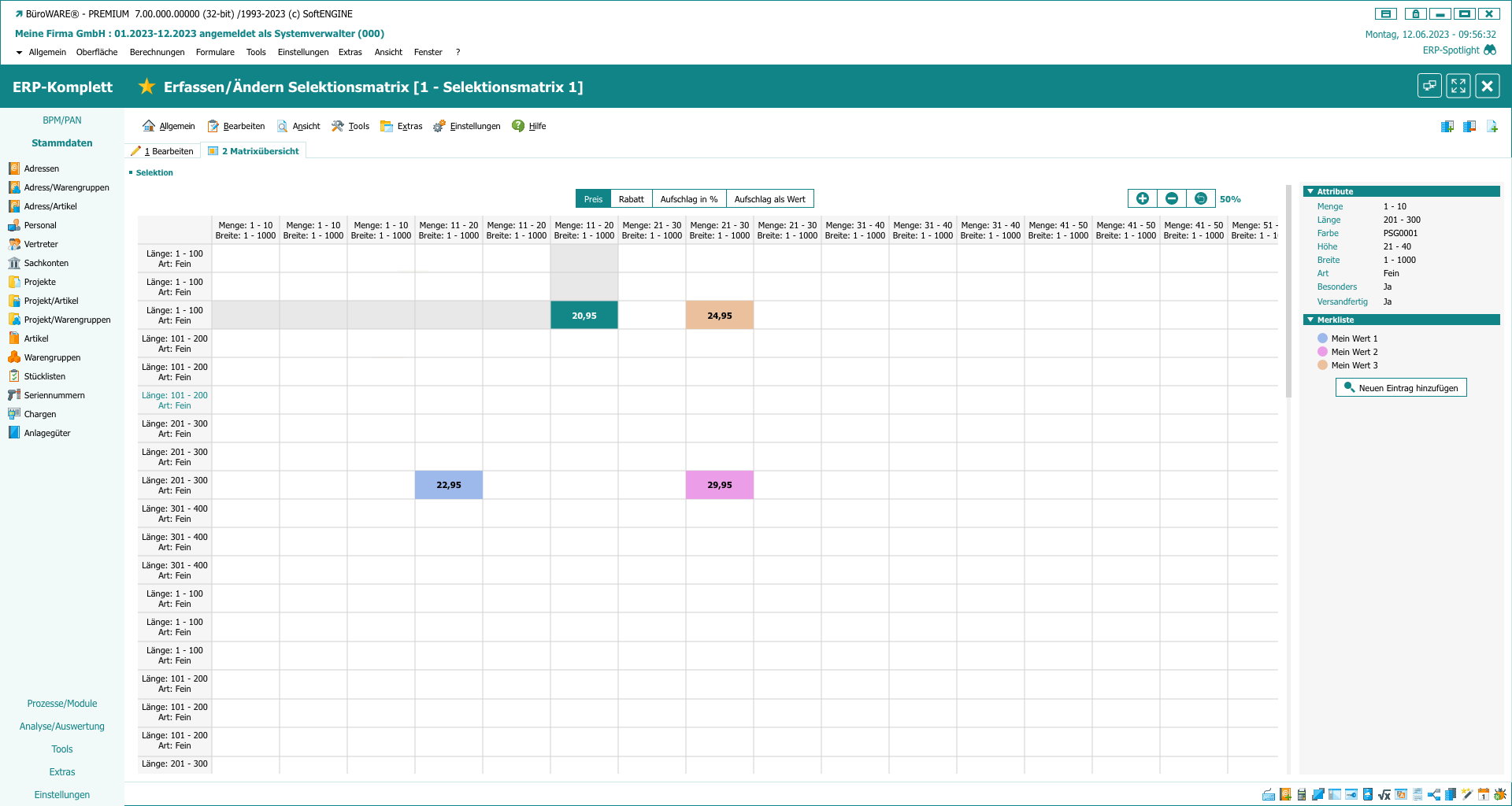1512x806 pixels.
Task: Collapse the Attribute panel section
Action: pos(1310,191)
